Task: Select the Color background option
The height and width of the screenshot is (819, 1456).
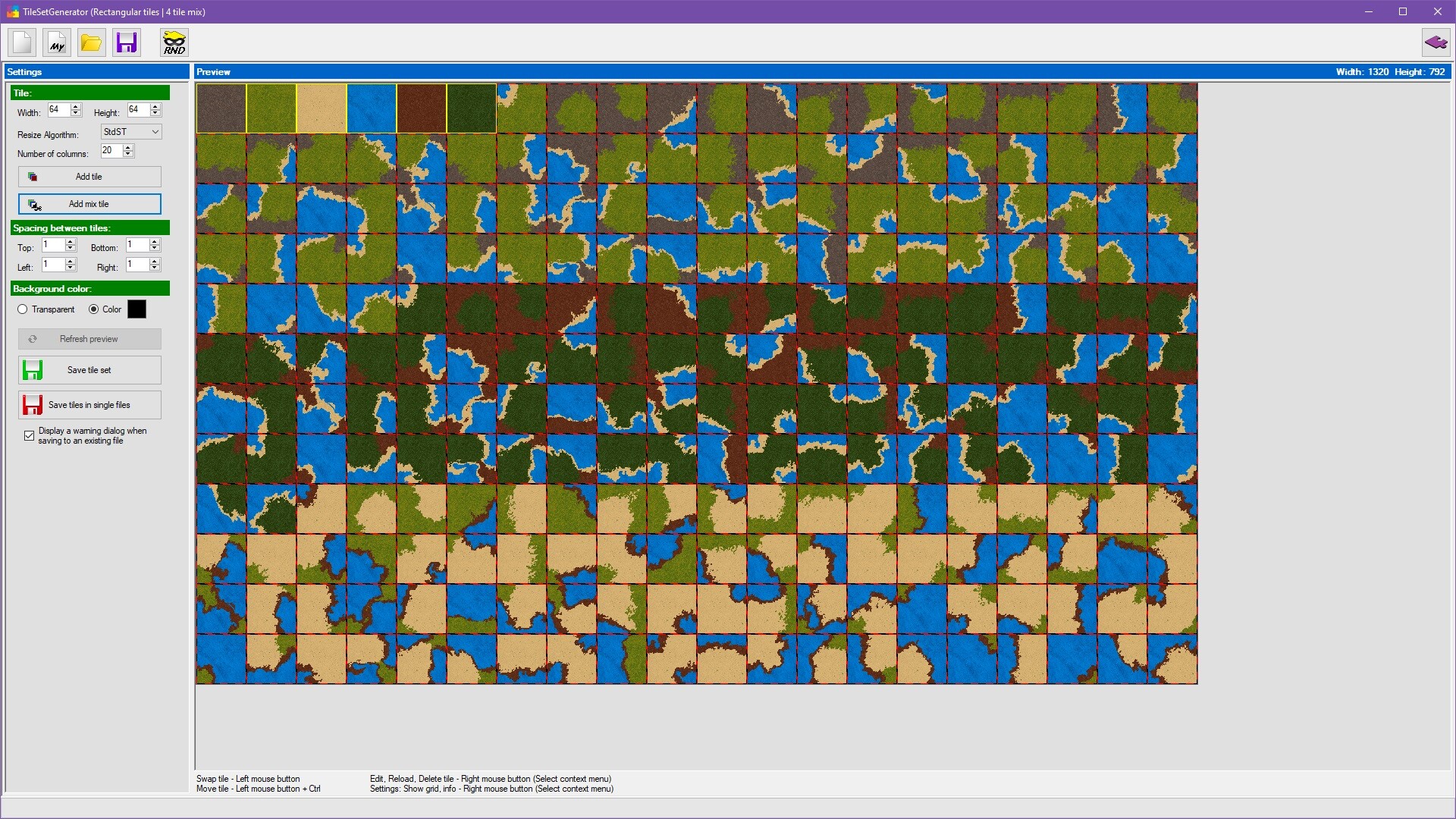Action: point(94,309)
